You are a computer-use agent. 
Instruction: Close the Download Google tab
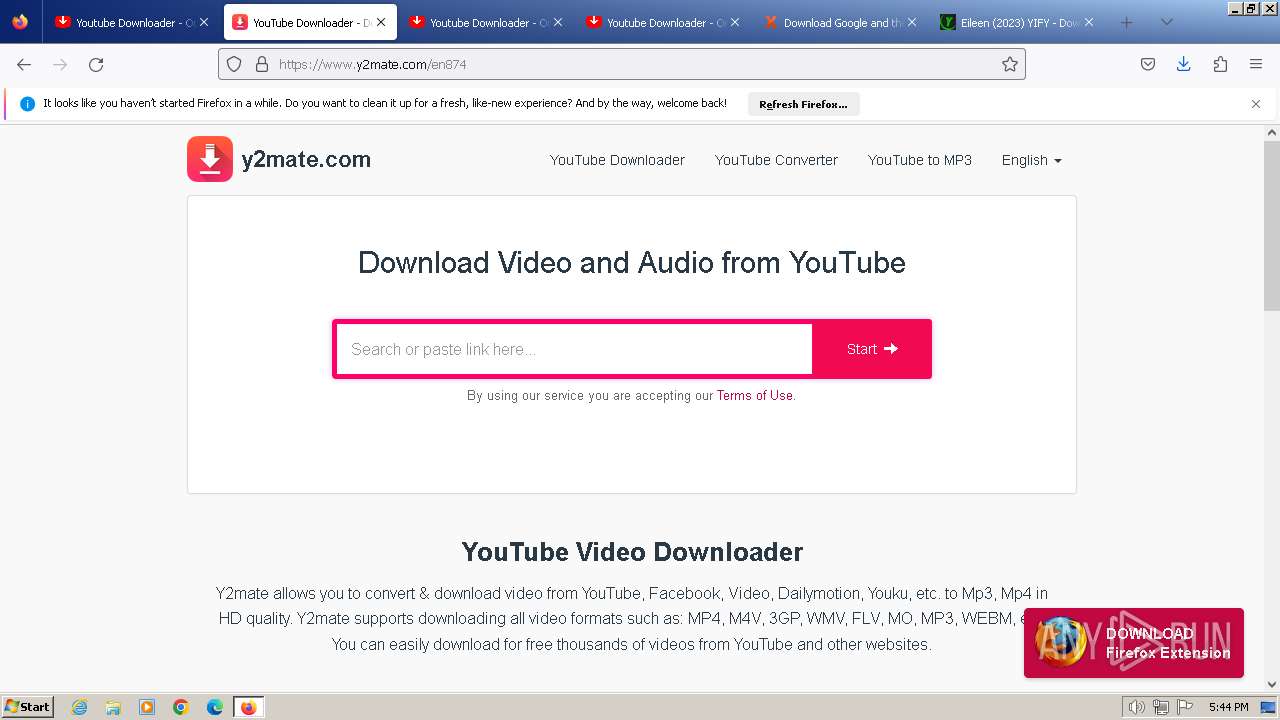coord(911,22)
